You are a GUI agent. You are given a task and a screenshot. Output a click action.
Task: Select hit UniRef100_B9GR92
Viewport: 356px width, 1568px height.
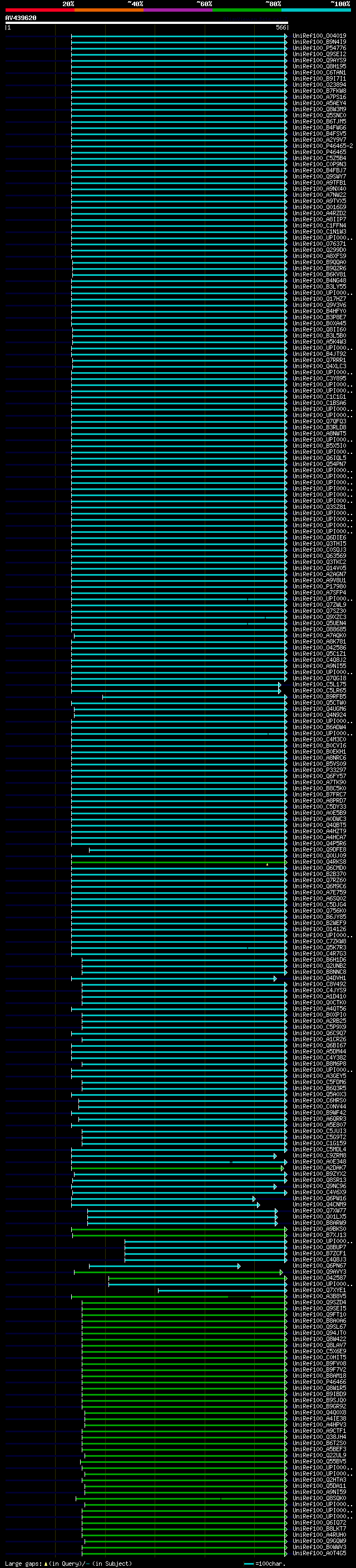[319, 1406]
